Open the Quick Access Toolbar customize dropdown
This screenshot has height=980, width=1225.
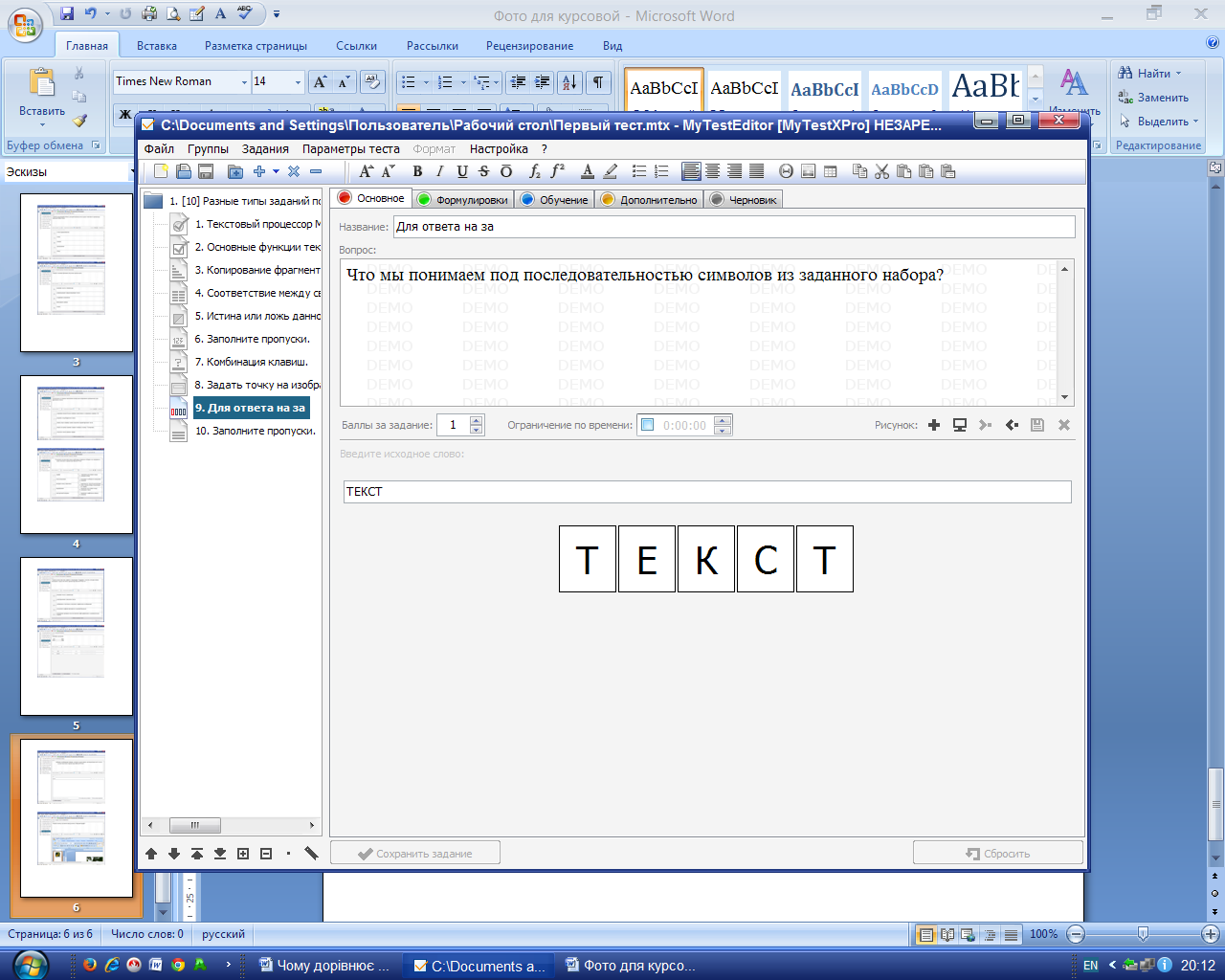point(277,14)
